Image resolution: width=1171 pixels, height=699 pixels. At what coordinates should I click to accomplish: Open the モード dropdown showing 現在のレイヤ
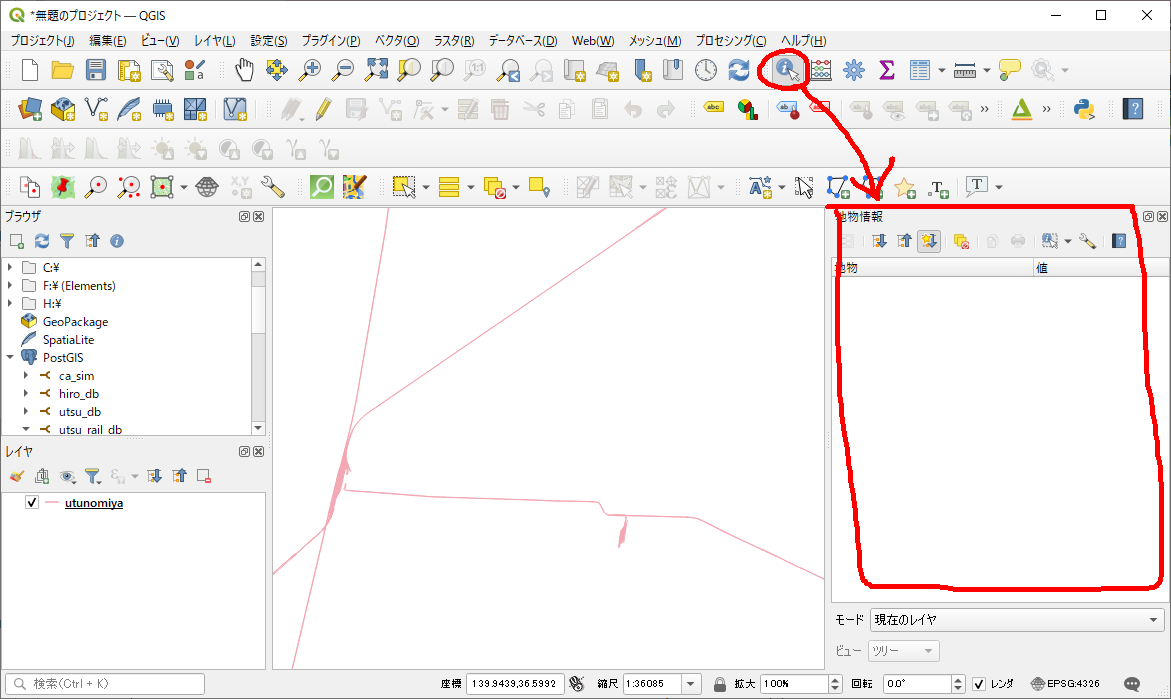click(x=1016, y=620)
